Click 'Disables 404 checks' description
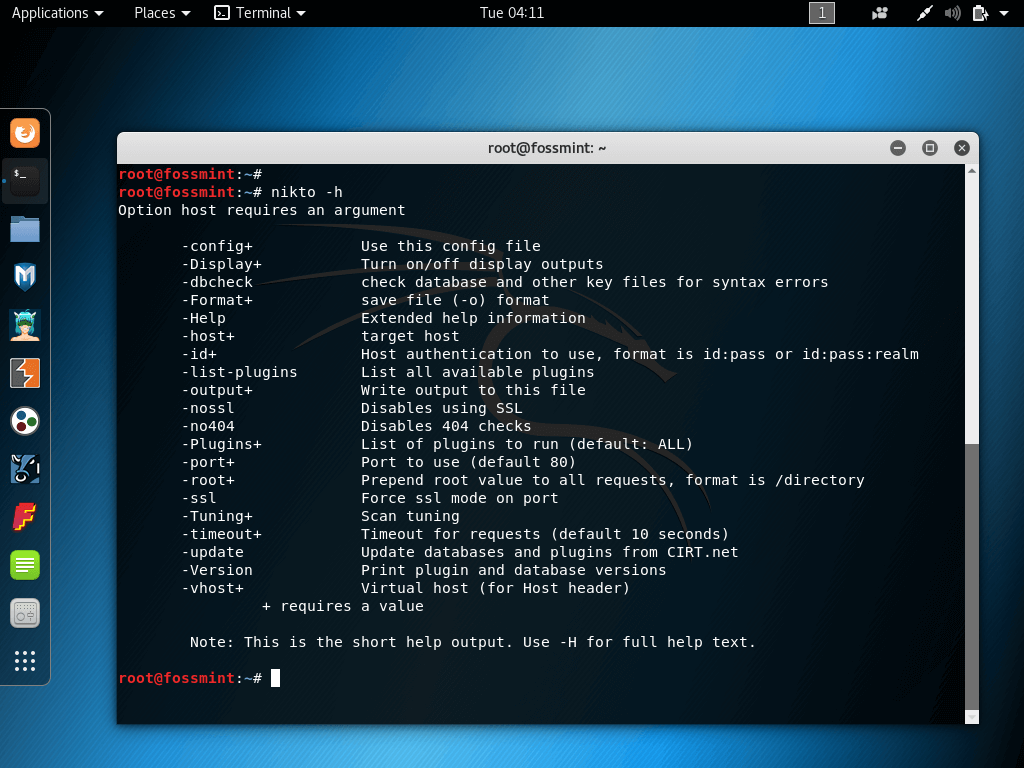This screenshot has width=1024, height=768. (x=446, y=426)
